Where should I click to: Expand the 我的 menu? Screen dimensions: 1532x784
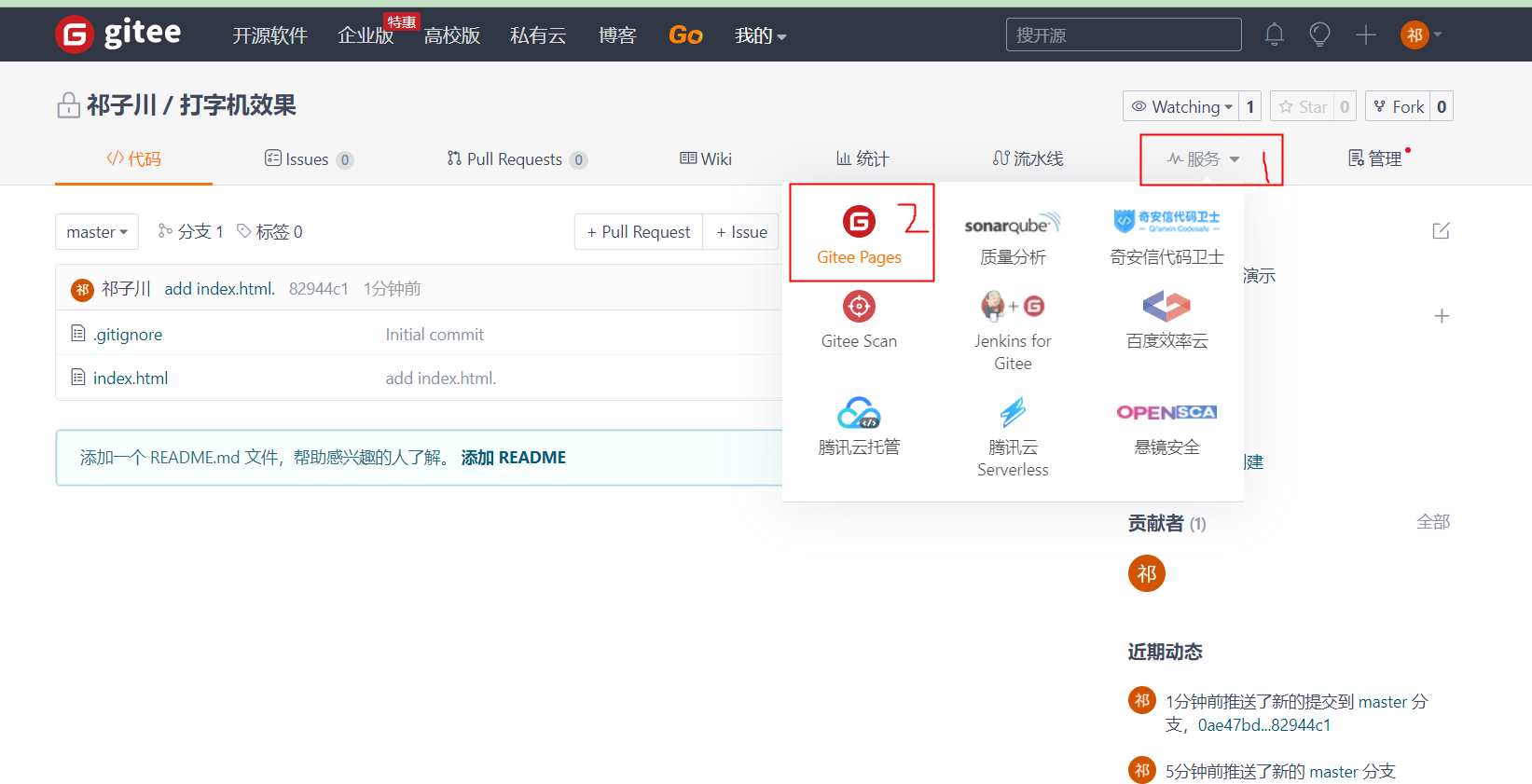point(760,35)
